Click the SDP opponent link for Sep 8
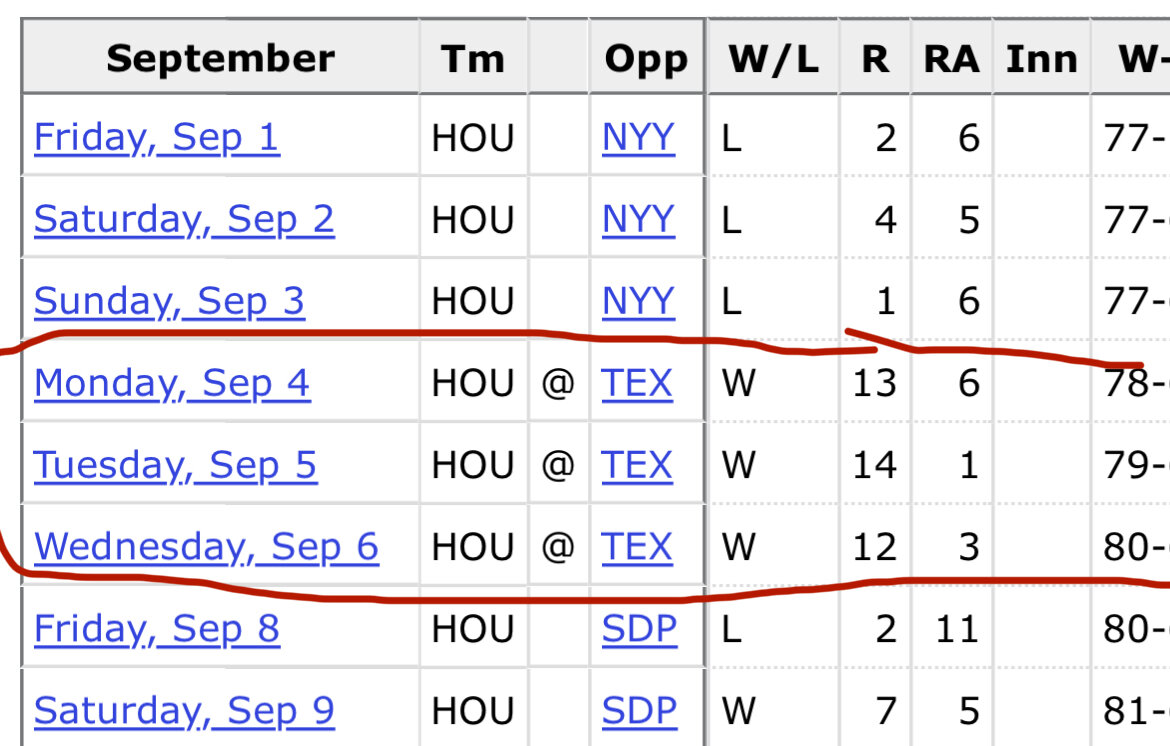This screenshot has width=1170, height=746. tap(639, 630)
